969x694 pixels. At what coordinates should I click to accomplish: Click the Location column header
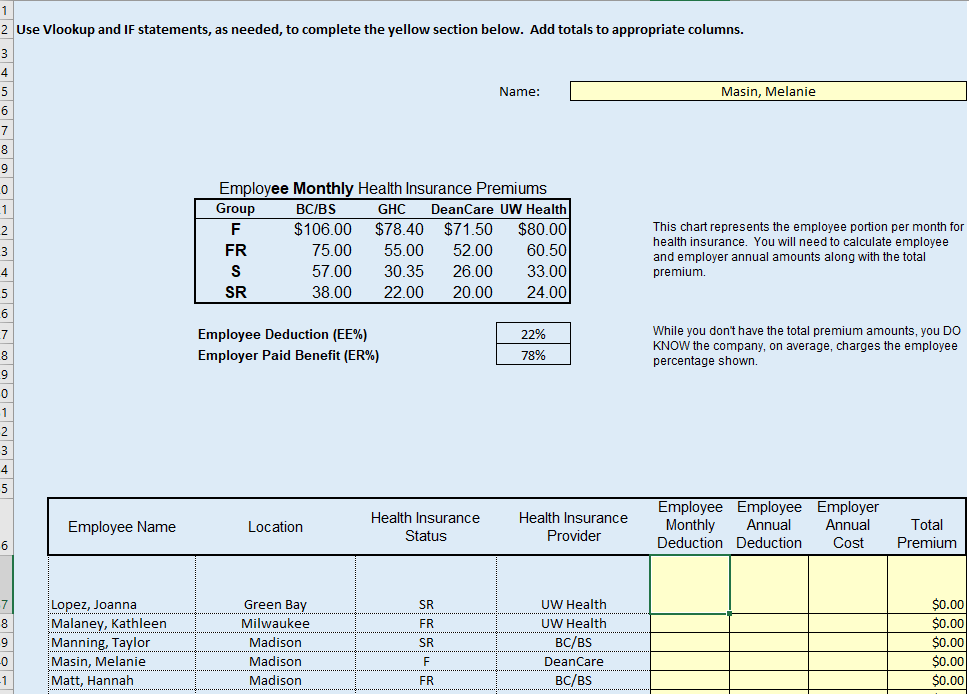click(275, 527)
